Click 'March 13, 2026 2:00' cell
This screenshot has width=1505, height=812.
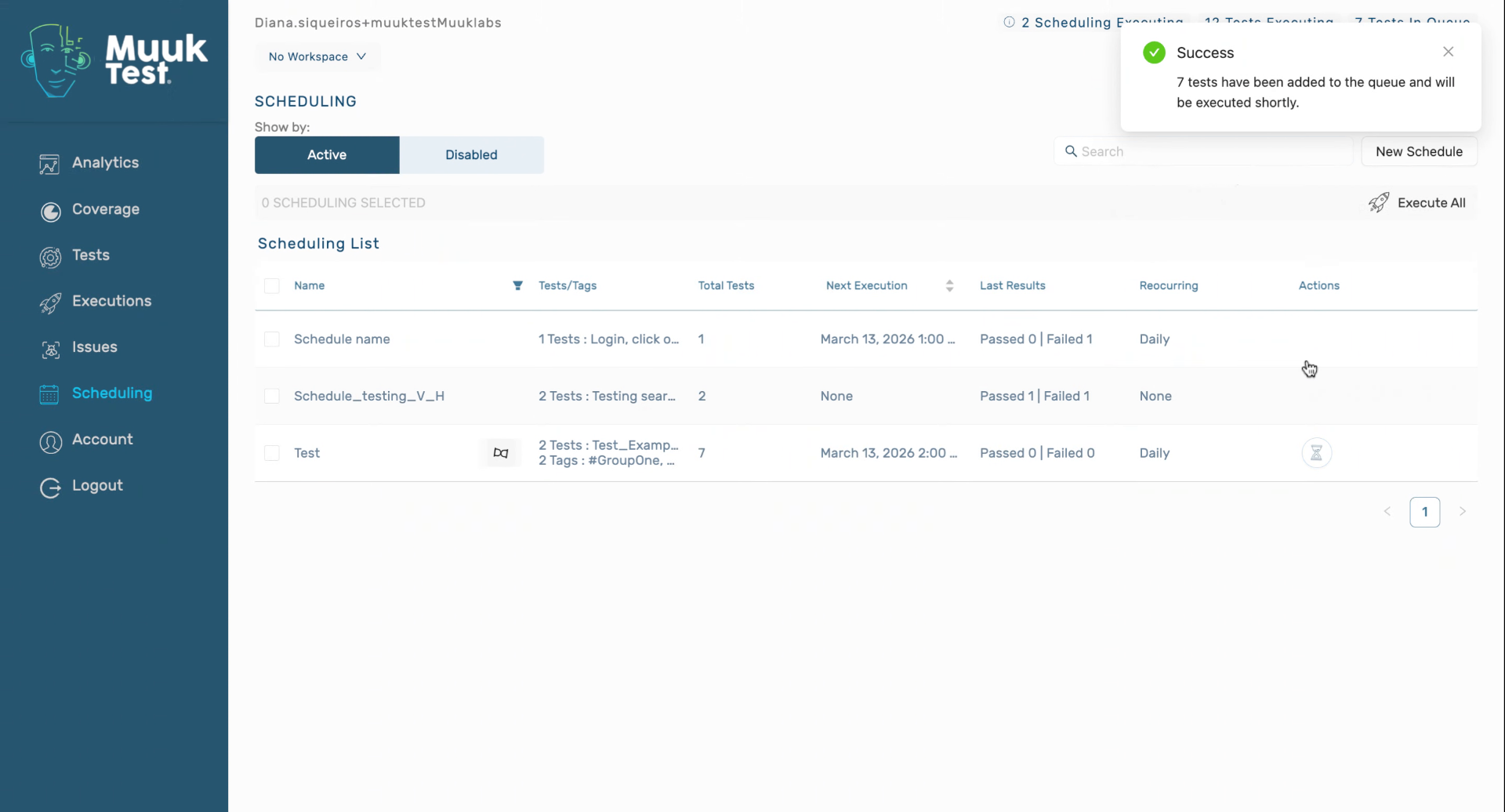tap(889, 453)
